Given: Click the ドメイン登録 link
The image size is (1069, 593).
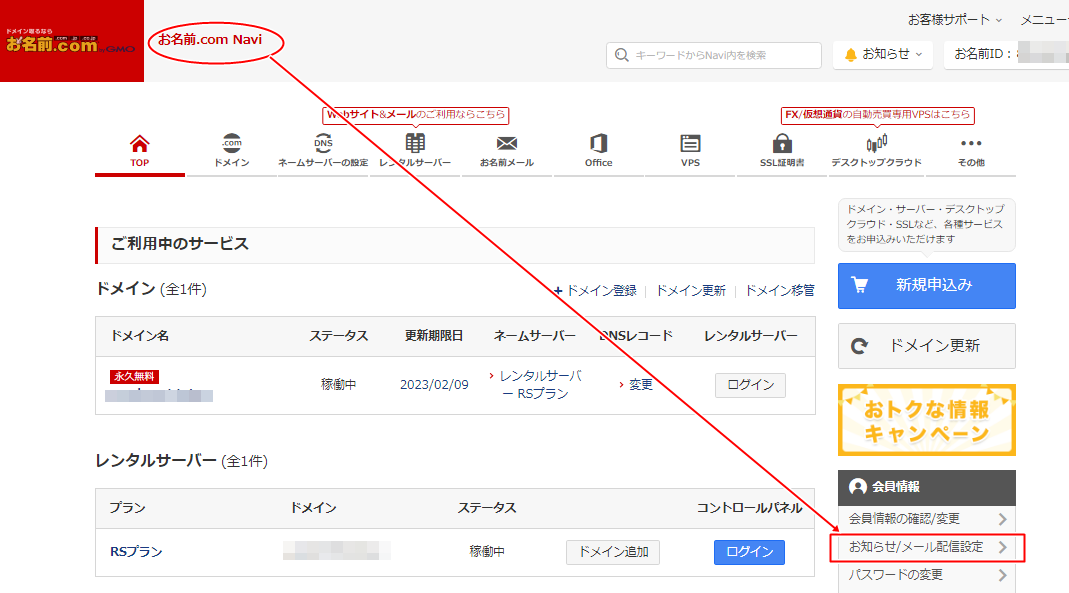Looking at the screenshot, I should 601,291.
